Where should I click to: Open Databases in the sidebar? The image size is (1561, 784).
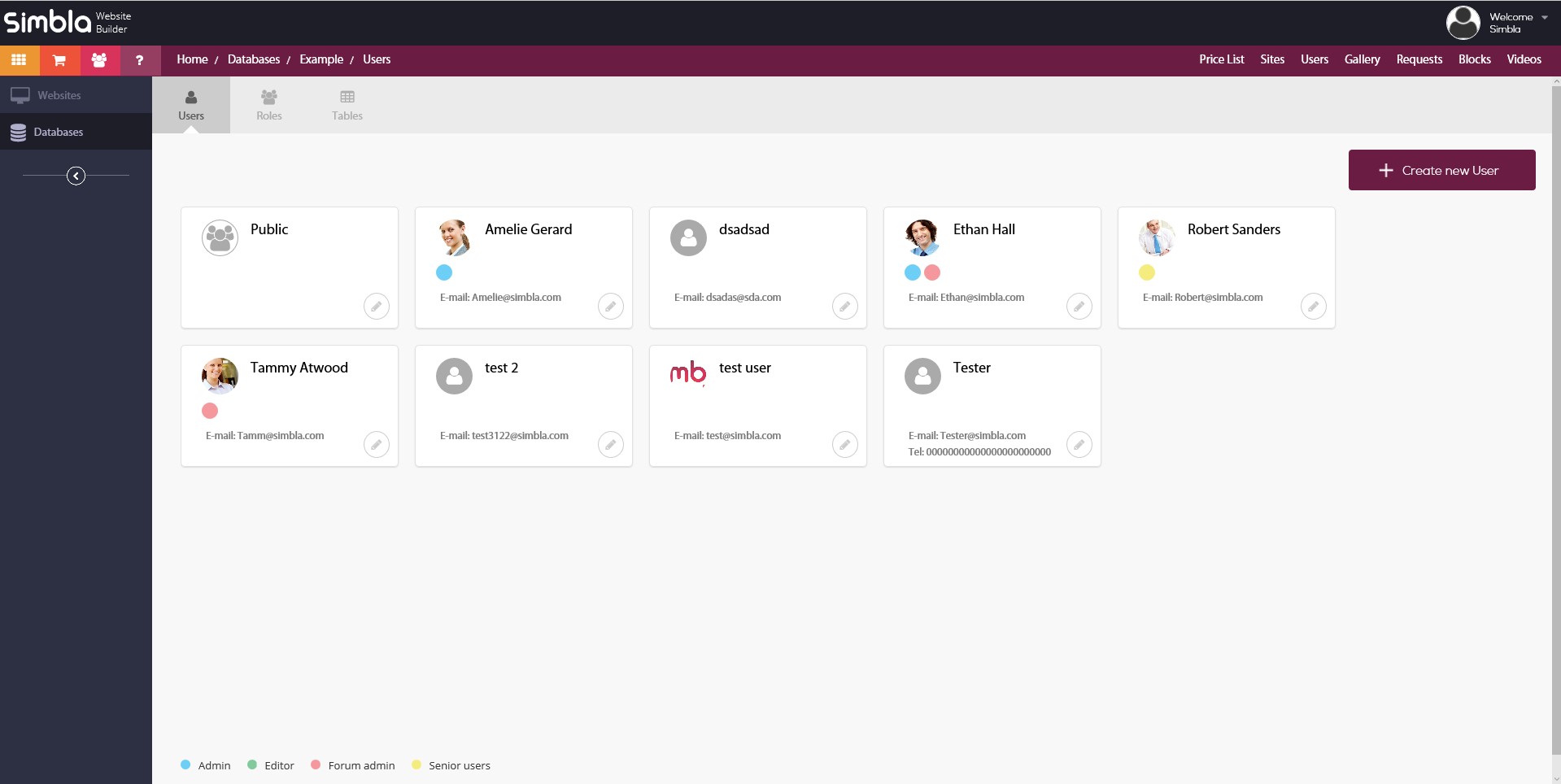pos(76,132)
